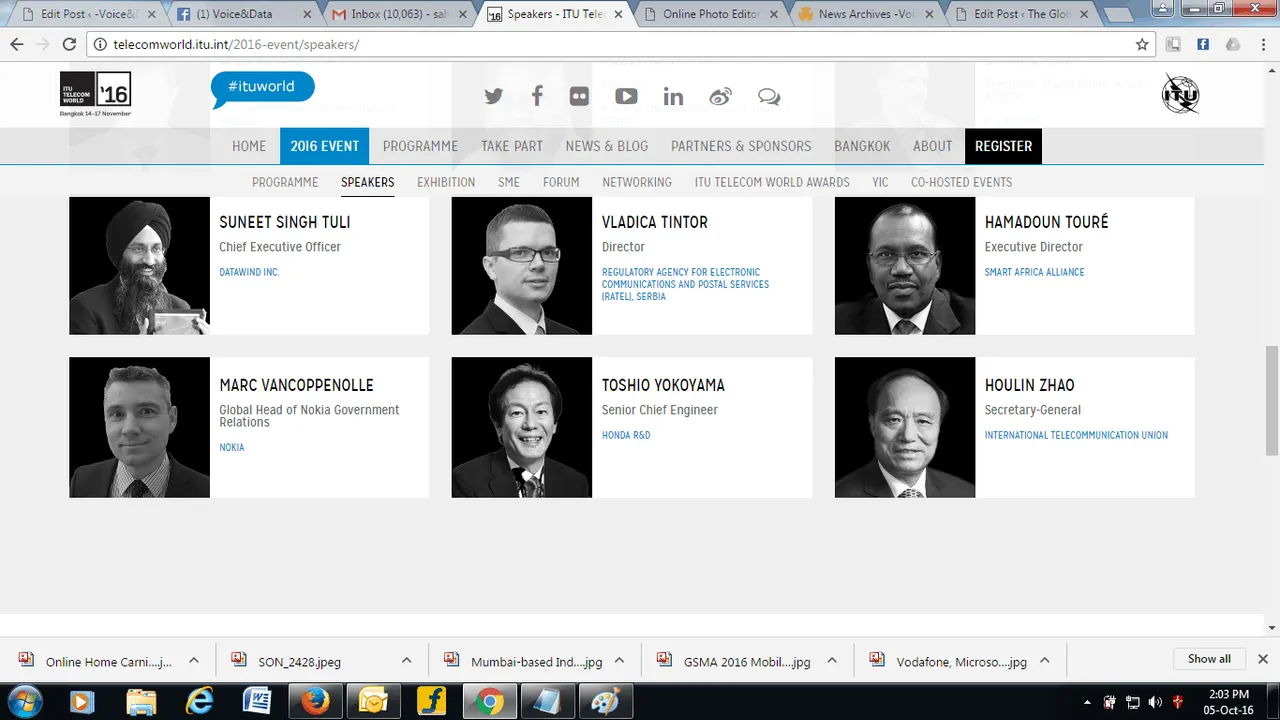Screen dimensions: 1280x720
Task: Select the FORUM submenu item
Action: (561, 182)
